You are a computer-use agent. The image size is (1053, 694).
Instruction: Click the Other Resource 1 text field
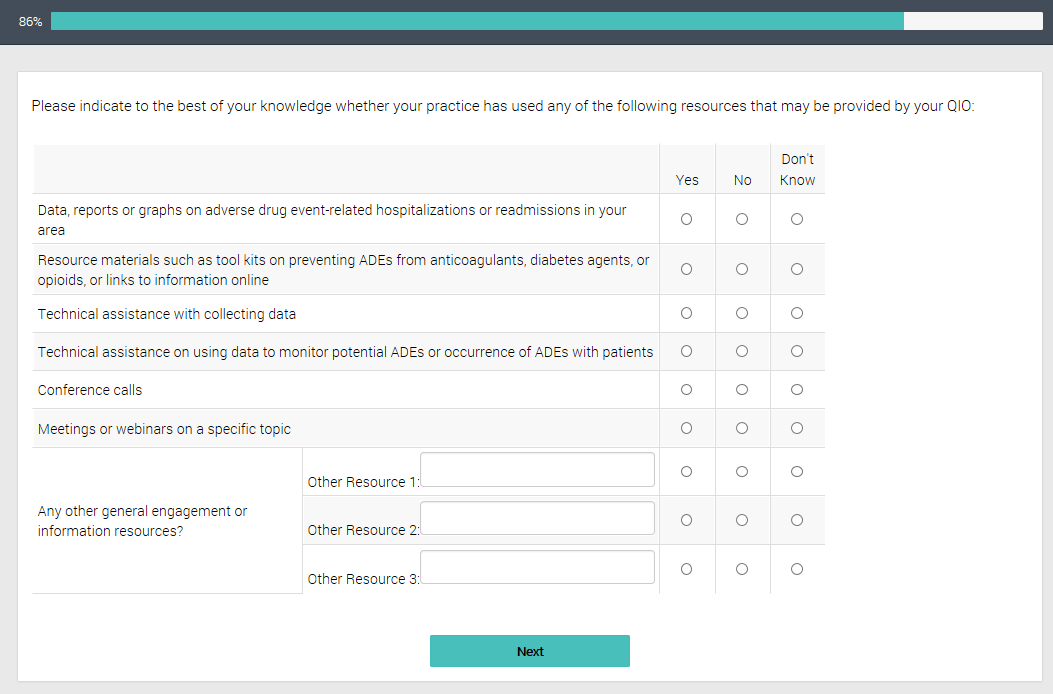tap(537, 470)
